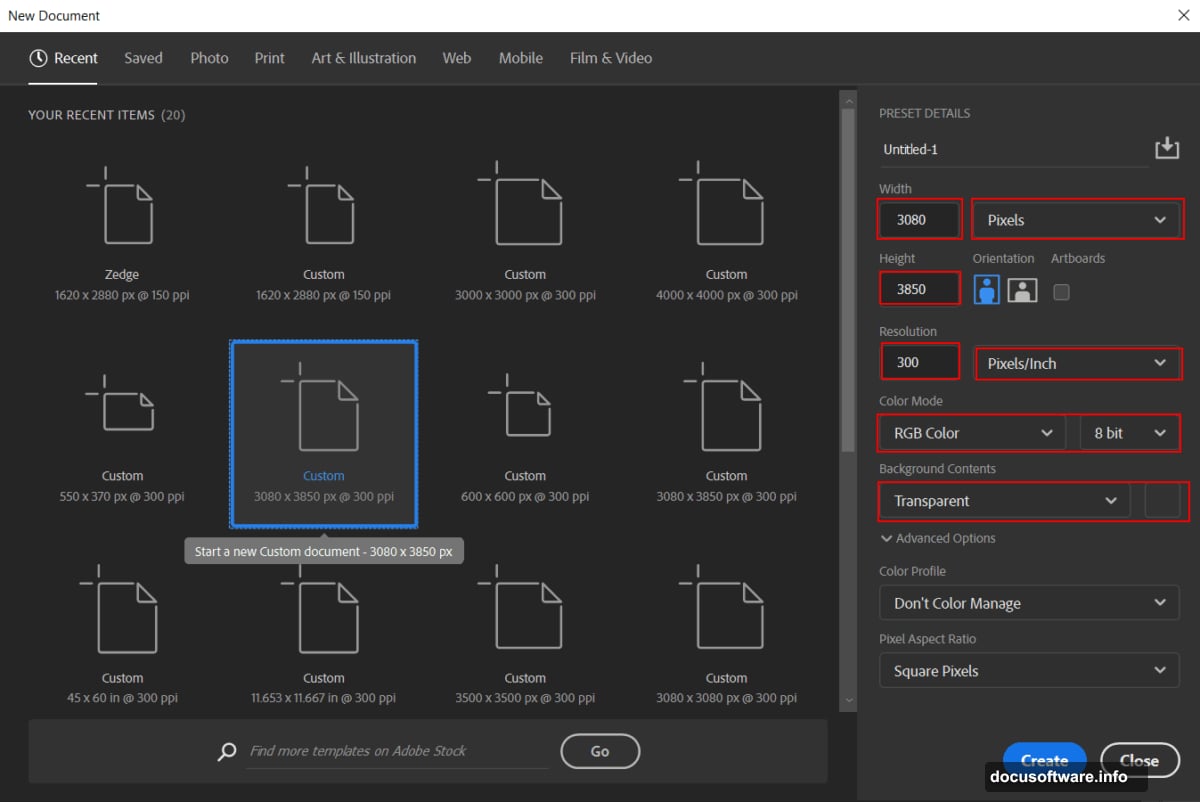The image size is (1200, 802).
Task: Click the Create button
Action: pos(1044,760)
